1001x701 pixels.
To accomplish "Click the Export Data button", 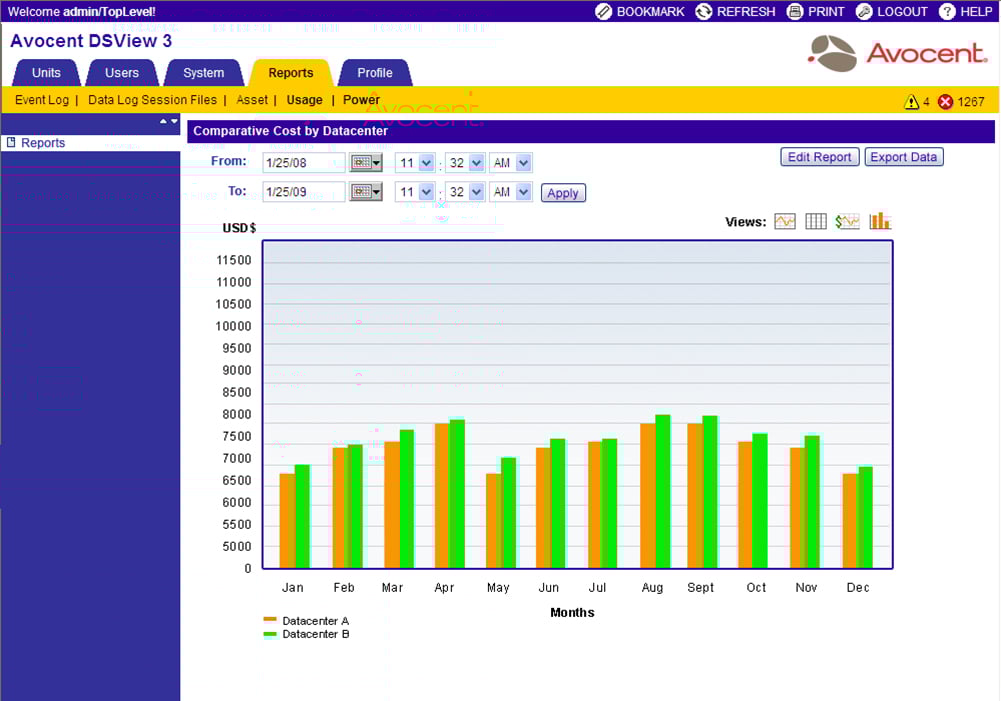I will pos(903,157).
